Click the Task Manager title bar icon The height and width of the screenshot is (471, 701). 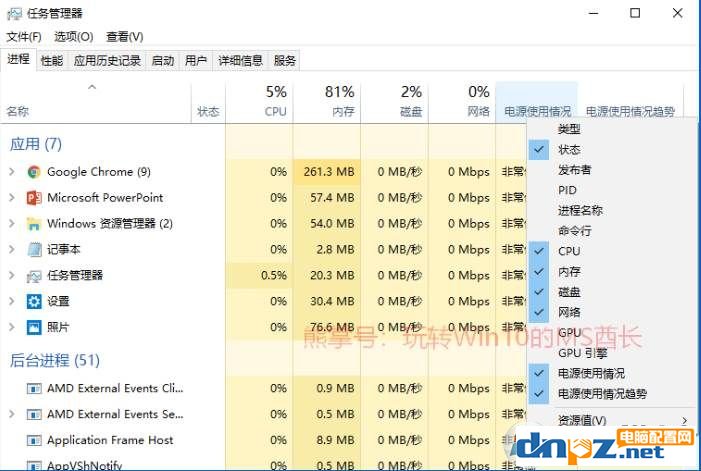pyautogui.click(x=14, y=14)
